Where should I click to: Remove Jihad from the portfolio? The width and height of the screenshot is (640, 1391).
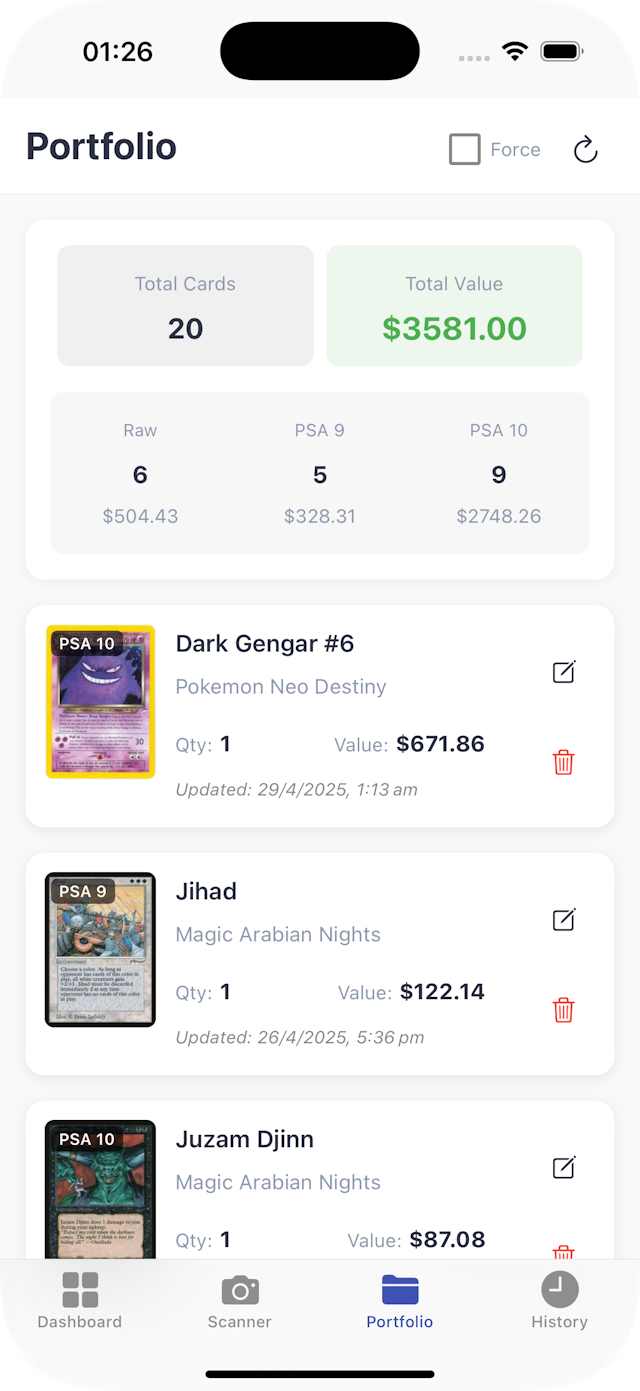coord(563,1010)
